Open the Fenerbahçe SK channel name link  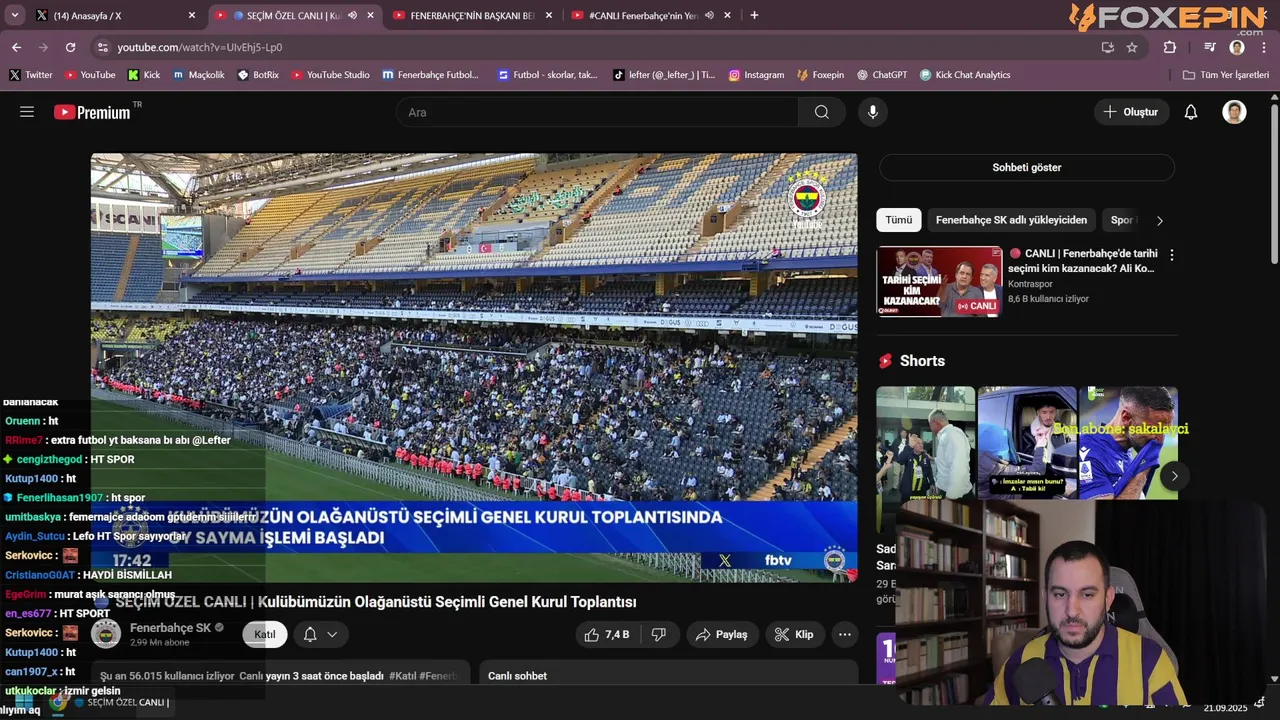(x=170, y=628)
